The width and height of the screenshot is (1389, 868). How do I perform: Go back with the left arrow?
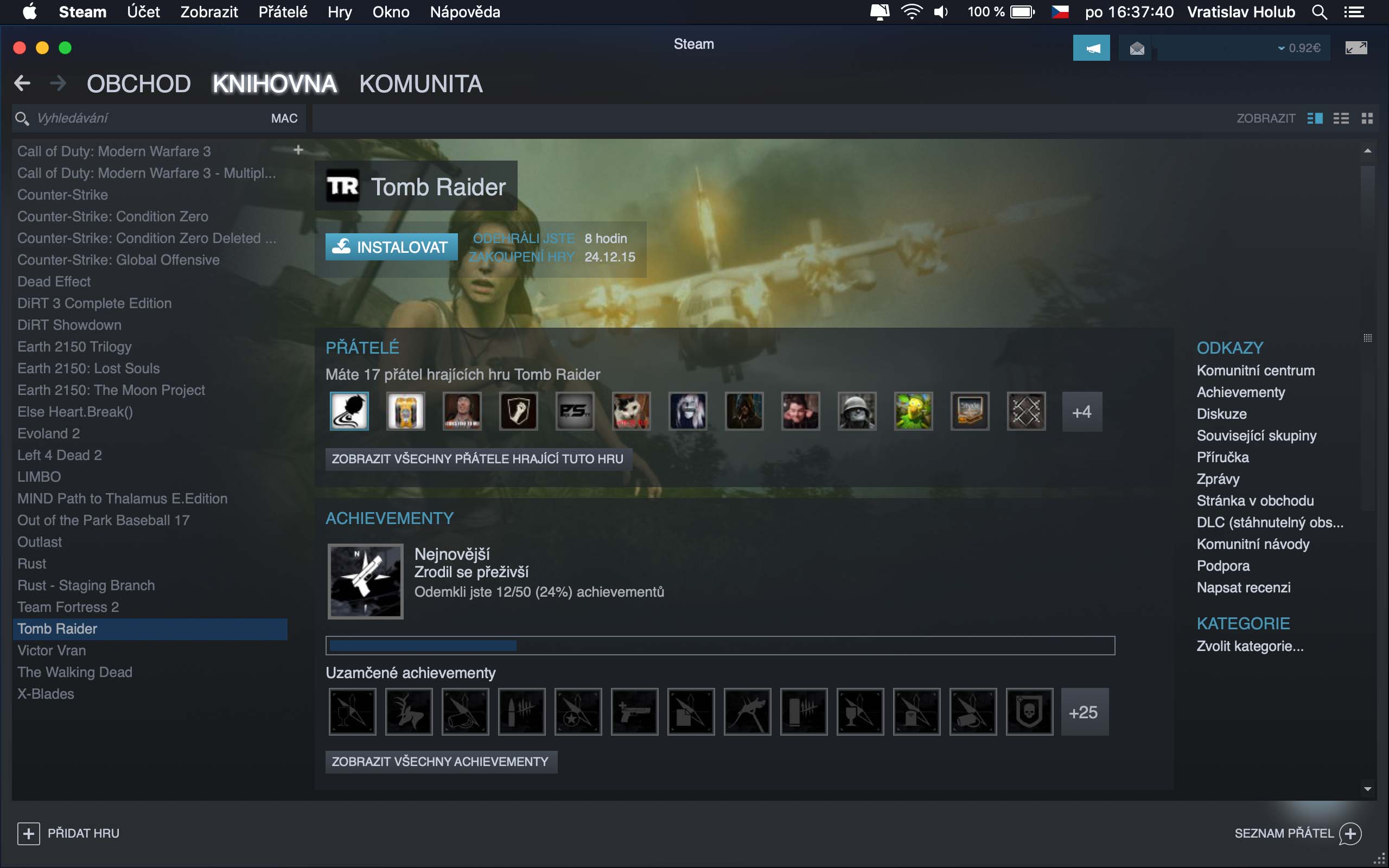coord(22,84)
